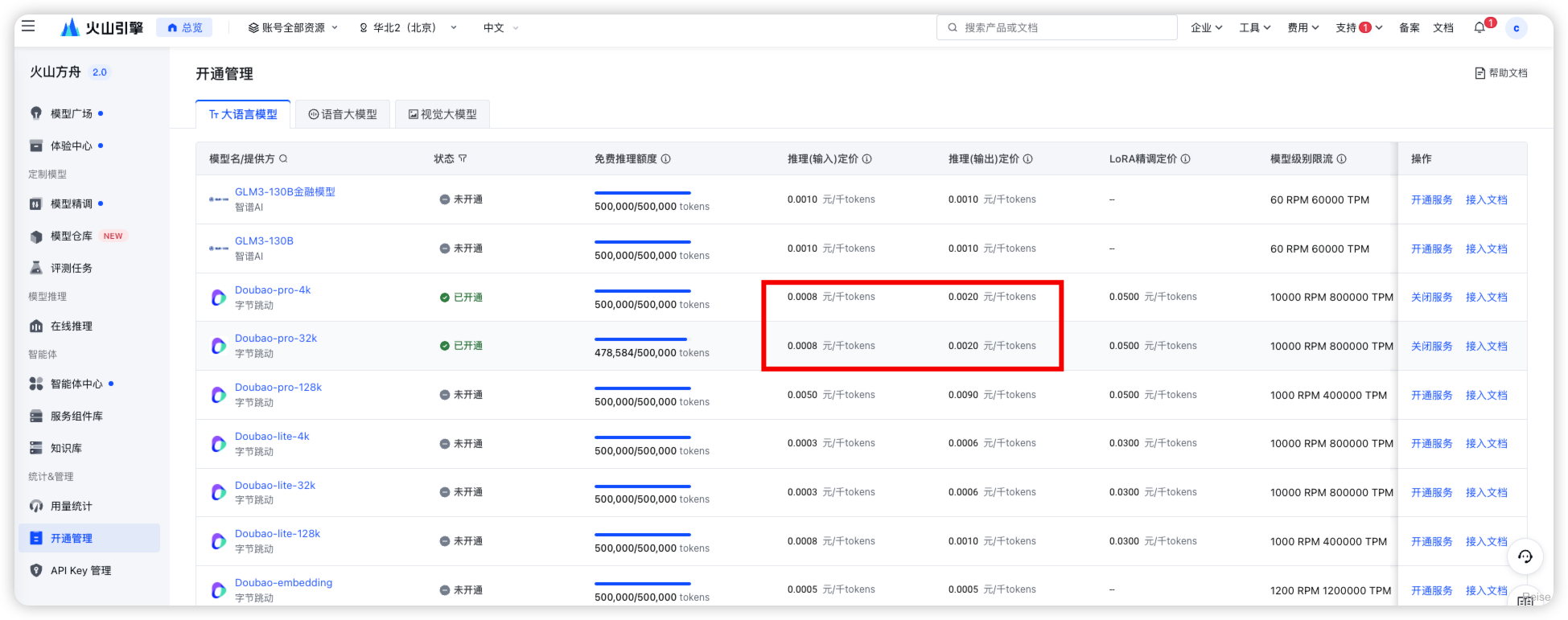The image size is (1568, 620).
Task: Open the notification bell icon
Action: pos(1480,27)
